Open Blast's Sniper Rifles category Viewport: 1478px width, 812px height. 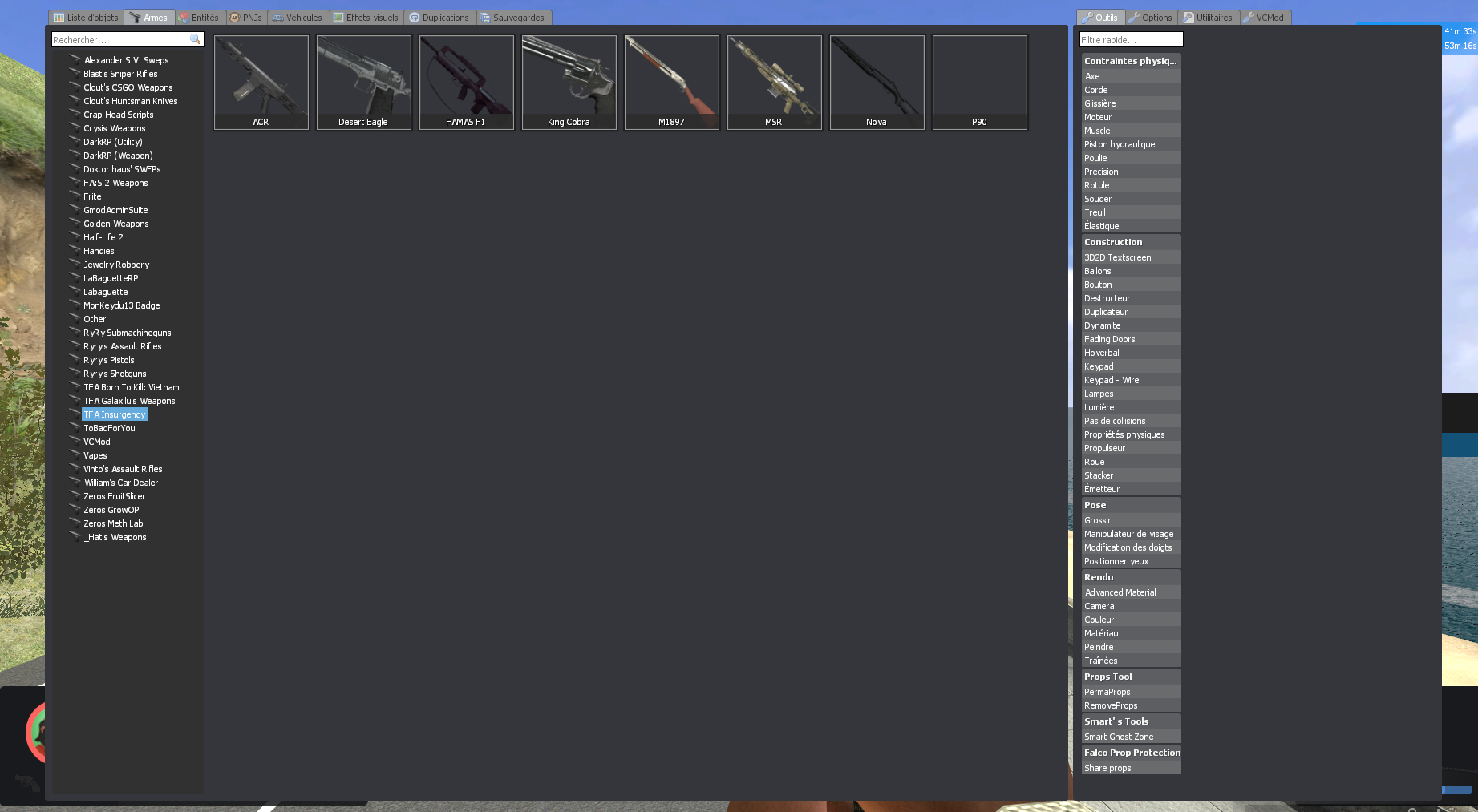[120, 74]
